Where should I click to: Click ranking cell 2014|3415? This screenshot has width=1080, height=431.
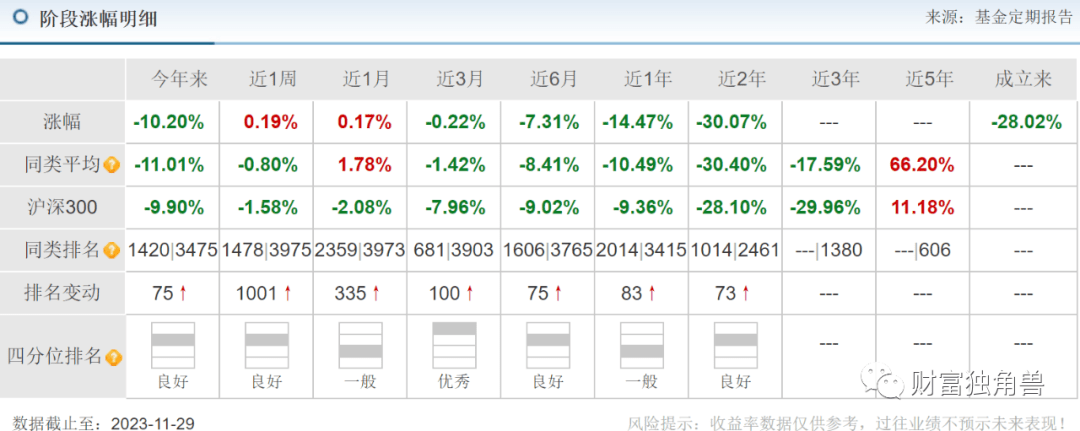[642, 251]
